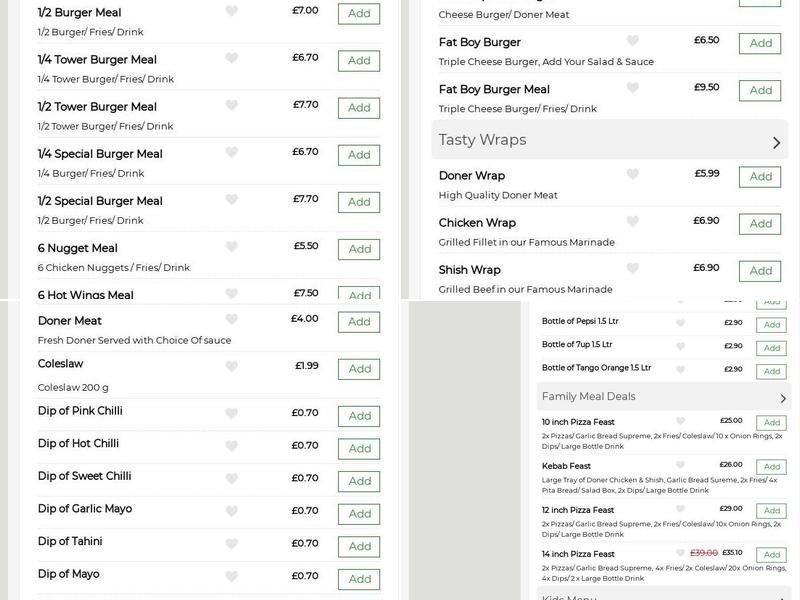The height and width of the screenshot is (600, 800).
Task: Click the heart icon for 6 Nugget Meal
Action: click(x=232, y=248)
